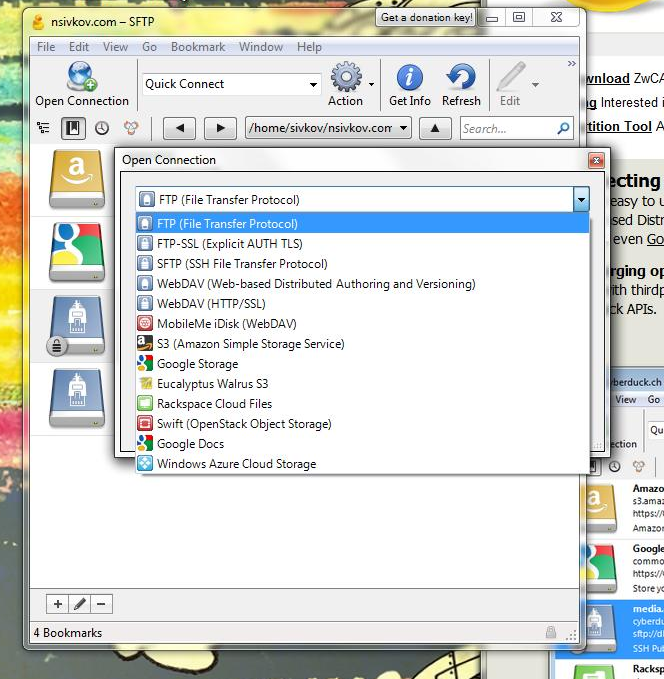Screen dimensions: 664x679
Task: Click the Get Info icon
Action: click(409, 77)
